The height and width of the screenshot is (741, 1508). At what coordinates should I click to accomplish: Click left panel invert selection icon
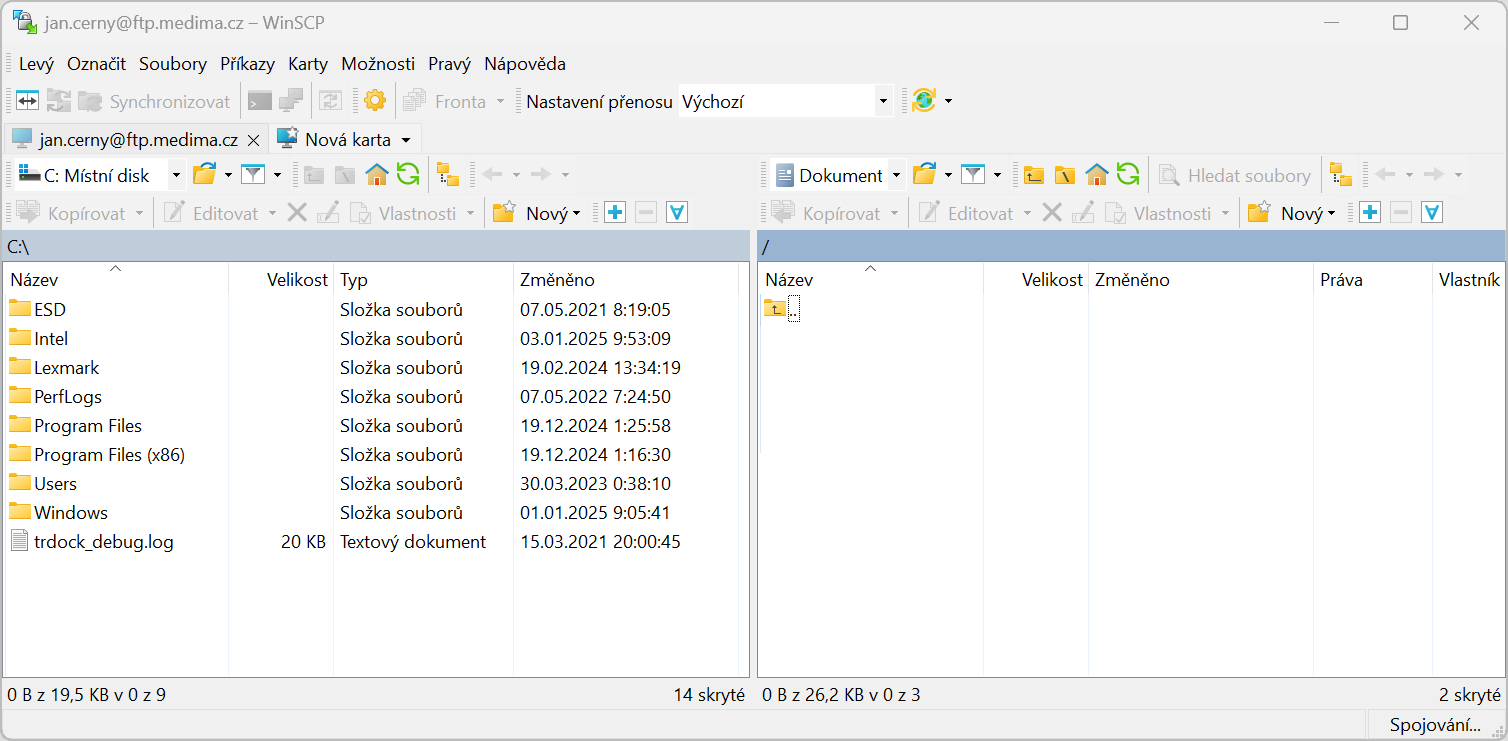pyautogui.click(x=678, y=213)
